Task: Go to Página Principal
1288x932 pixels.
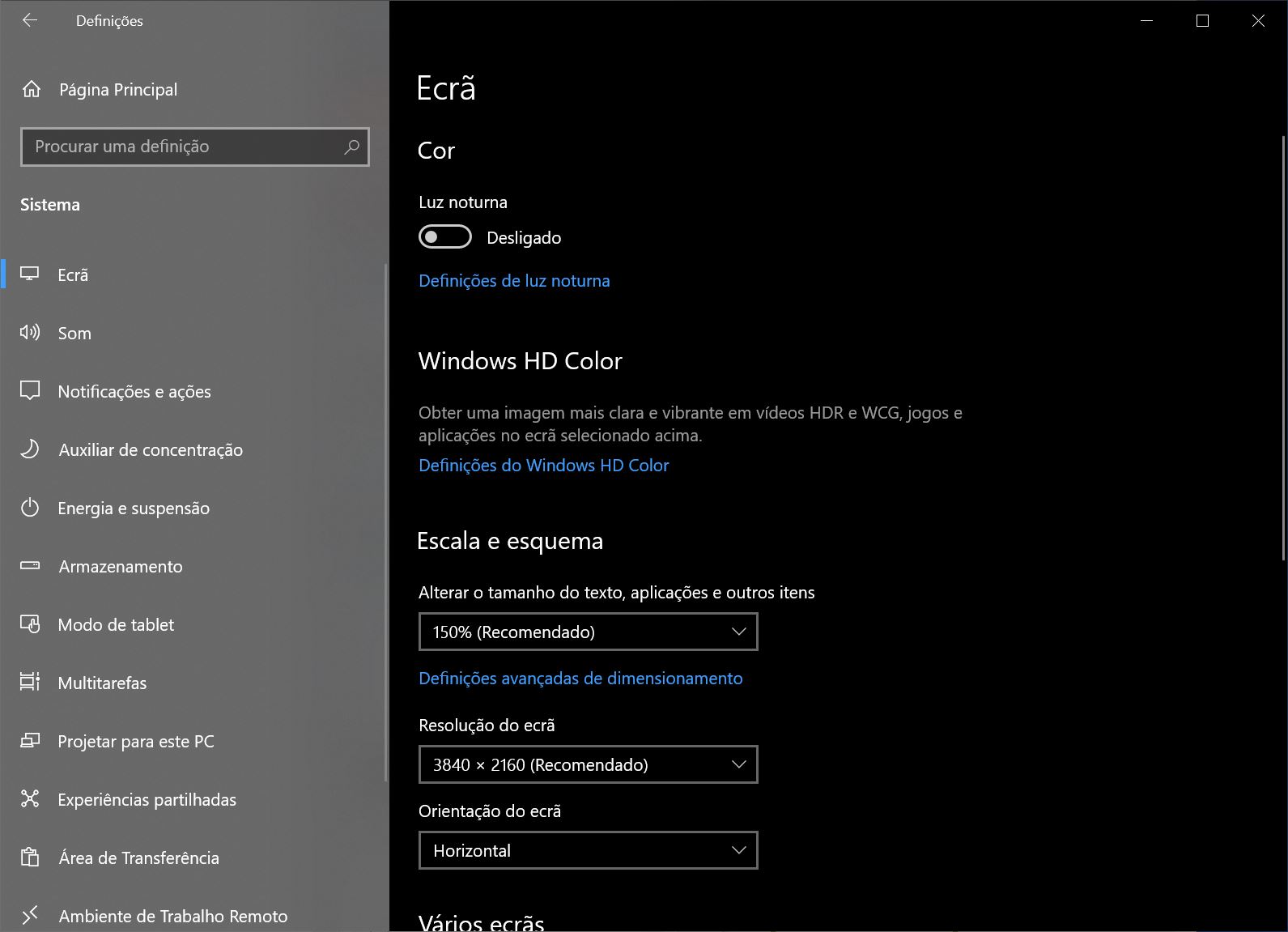Action: click(194, 89)
